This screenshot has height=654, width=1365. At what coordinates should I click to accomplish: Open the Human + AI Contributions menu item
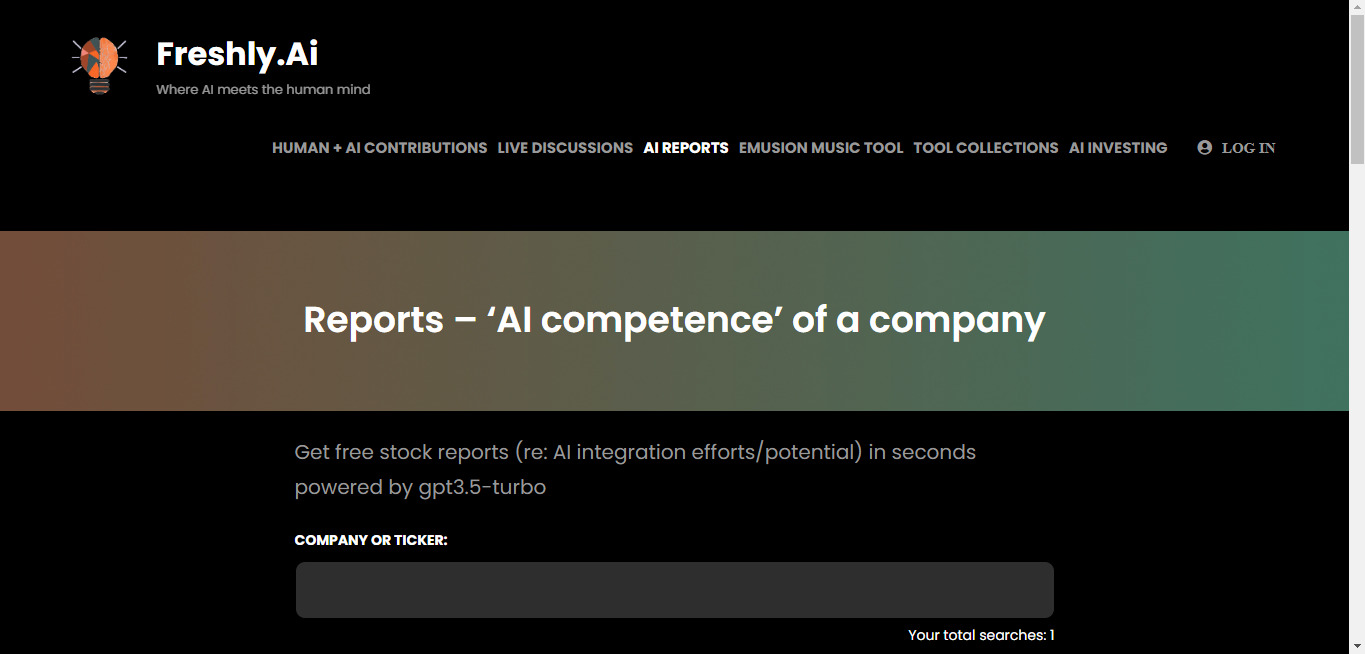380,147
